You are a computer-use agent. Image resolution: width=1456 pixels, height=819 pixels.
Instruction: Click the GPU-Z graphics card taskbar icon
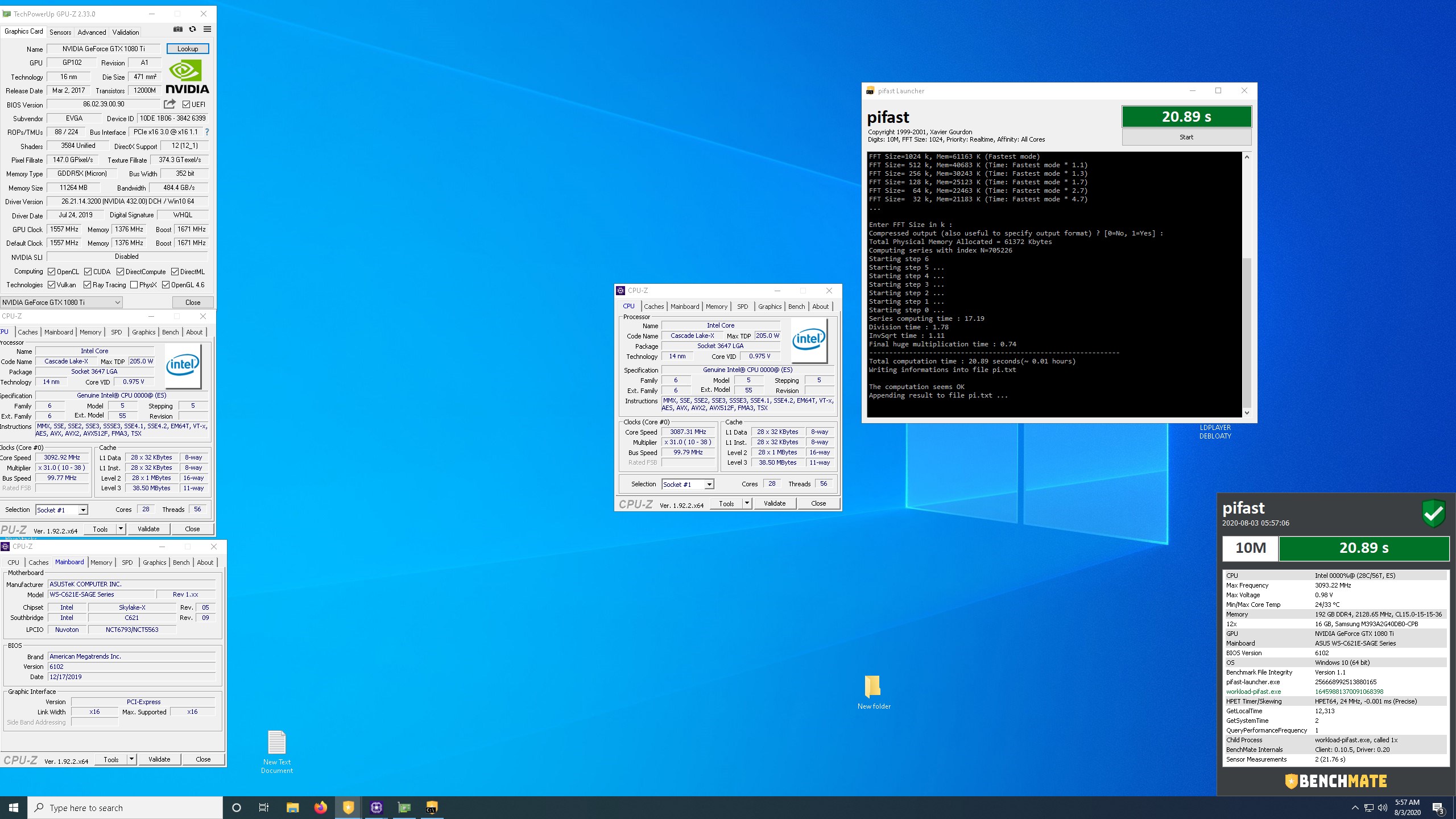404,808
